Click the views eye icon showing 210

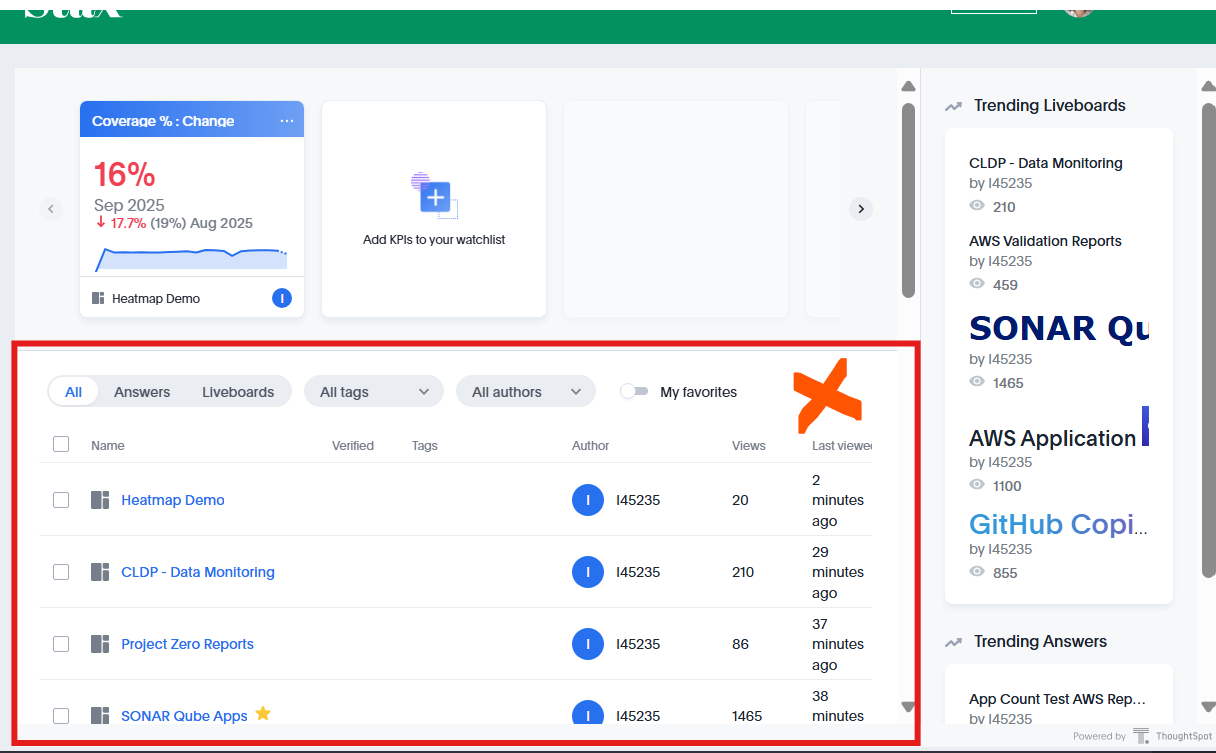pyautogui.click(x=977, y=206)
